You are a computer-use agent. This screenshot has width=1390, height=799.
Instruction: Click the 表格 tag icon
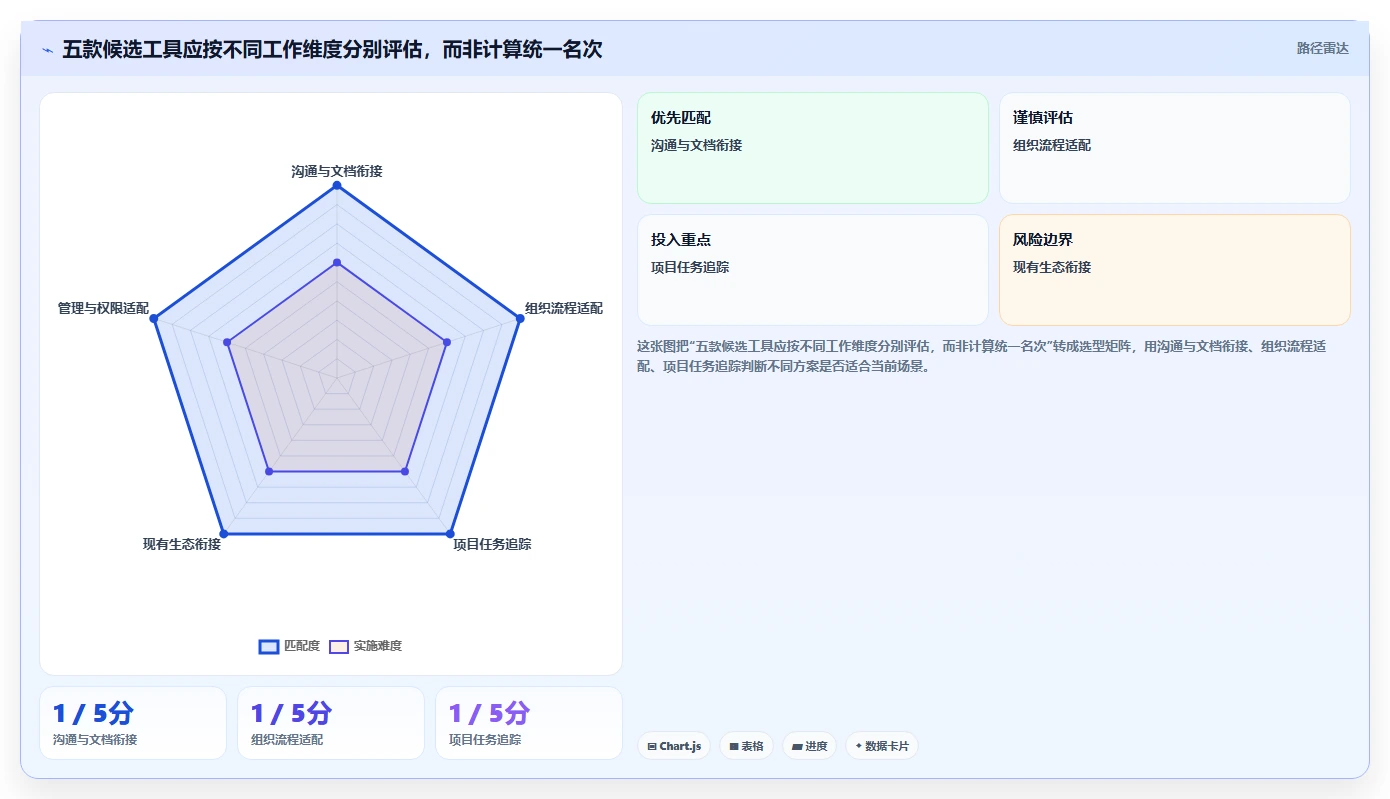(x=734, y=746)
